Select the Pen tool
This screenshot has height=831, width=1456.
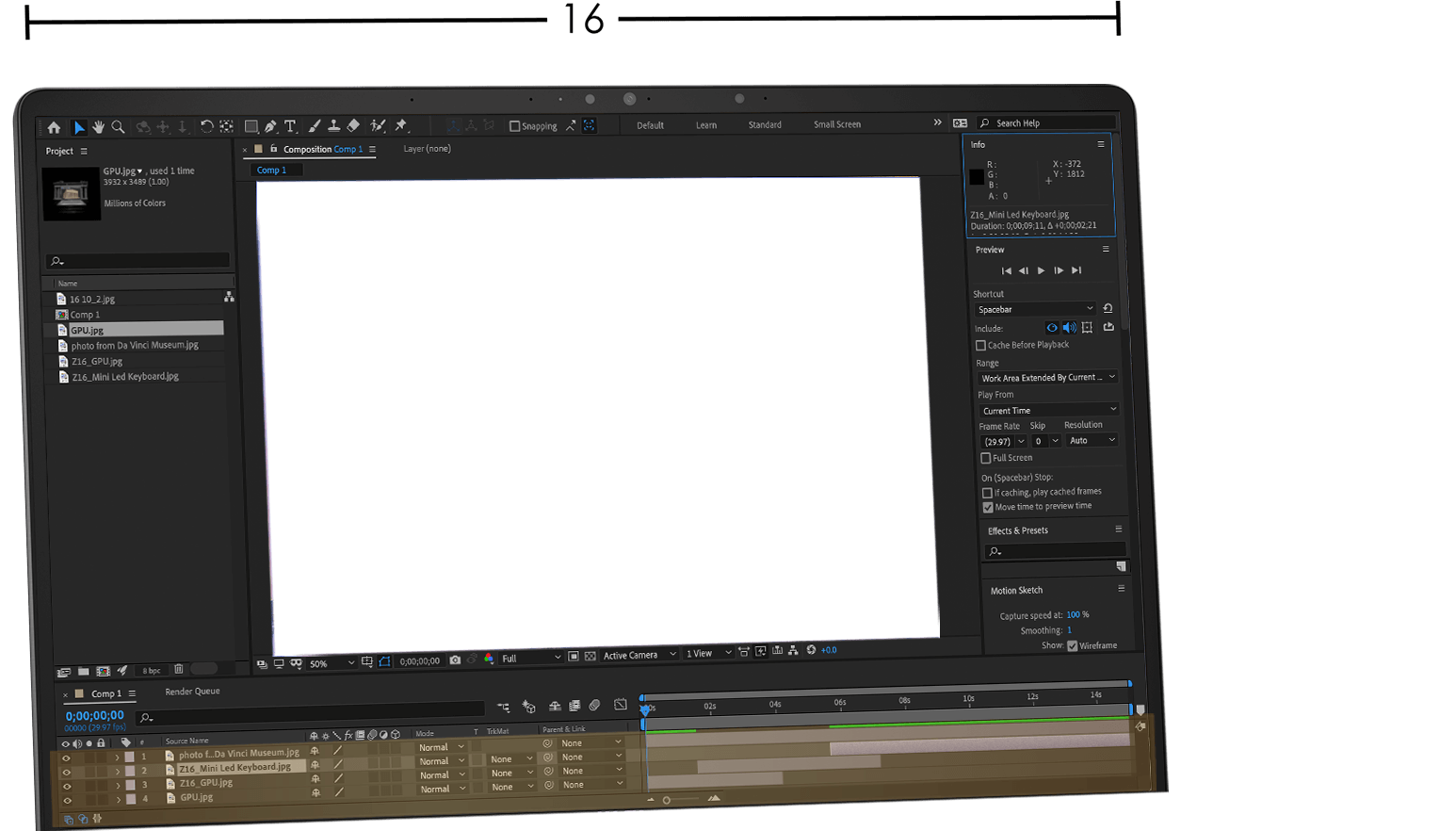click(x=270, y=126)
